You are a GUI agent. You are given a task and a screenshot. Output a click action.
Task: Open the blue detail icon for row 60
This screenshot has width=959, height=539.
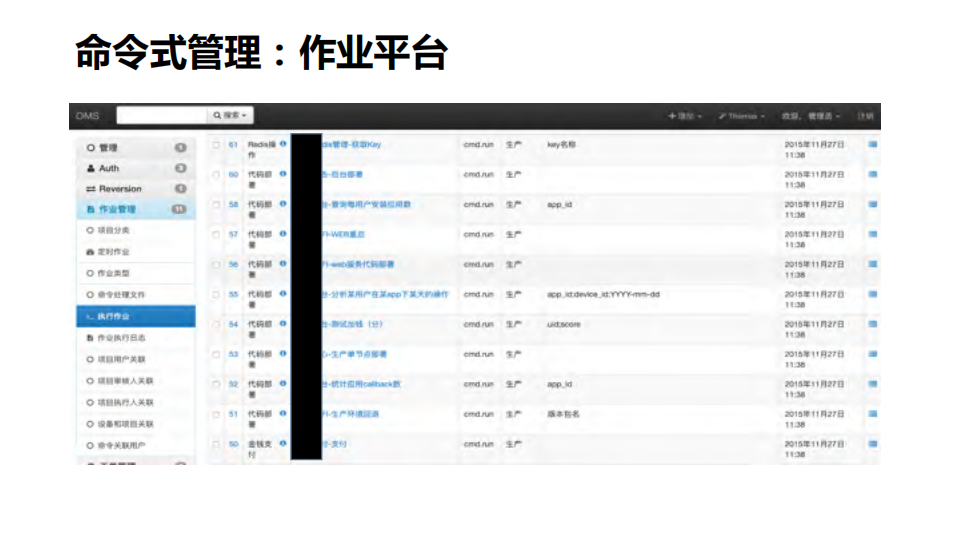tap(873, 174)
